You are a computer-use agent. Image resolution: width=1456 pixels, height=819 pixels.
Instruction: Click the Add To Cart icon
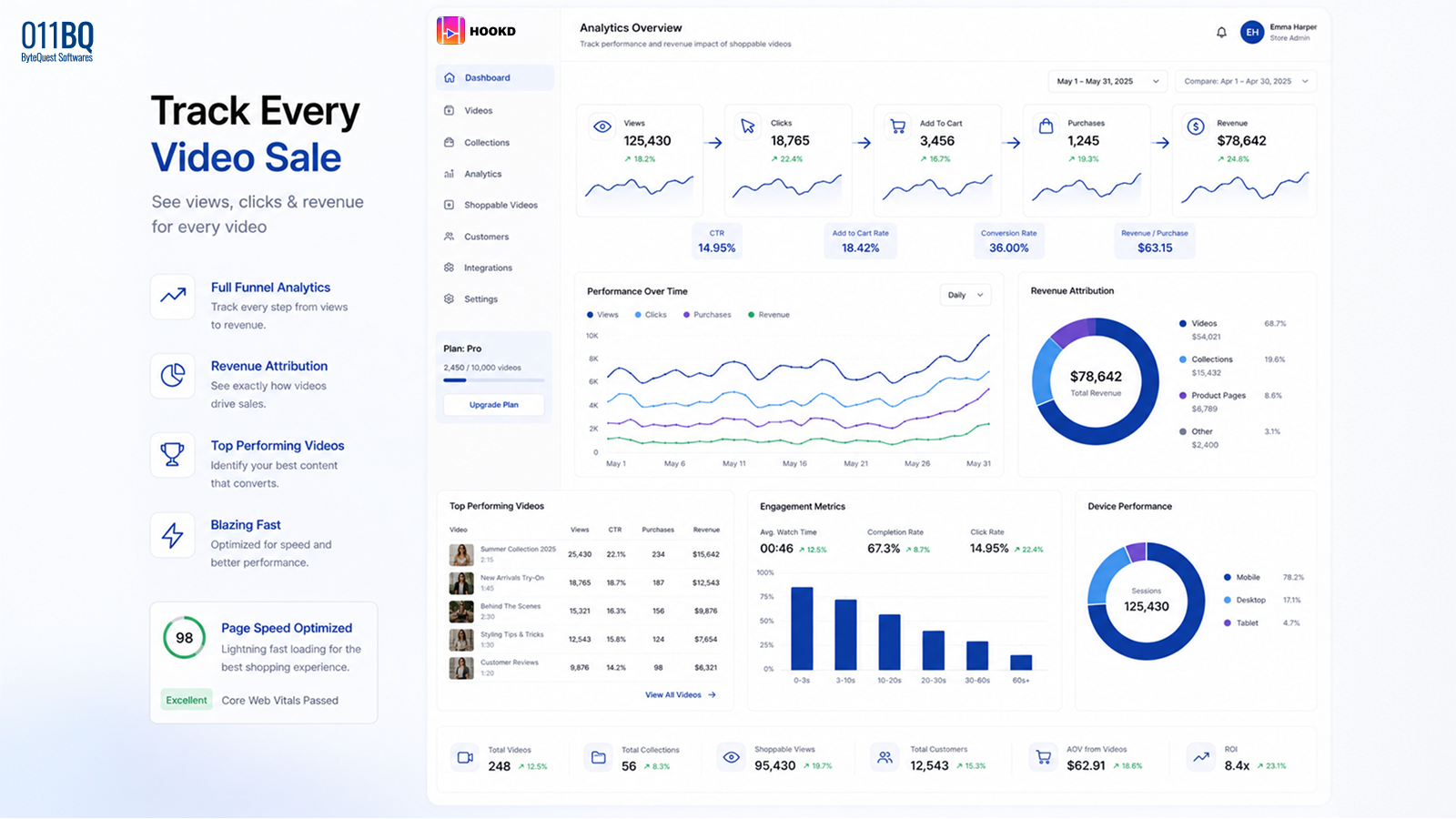click(x=898, y=126)
